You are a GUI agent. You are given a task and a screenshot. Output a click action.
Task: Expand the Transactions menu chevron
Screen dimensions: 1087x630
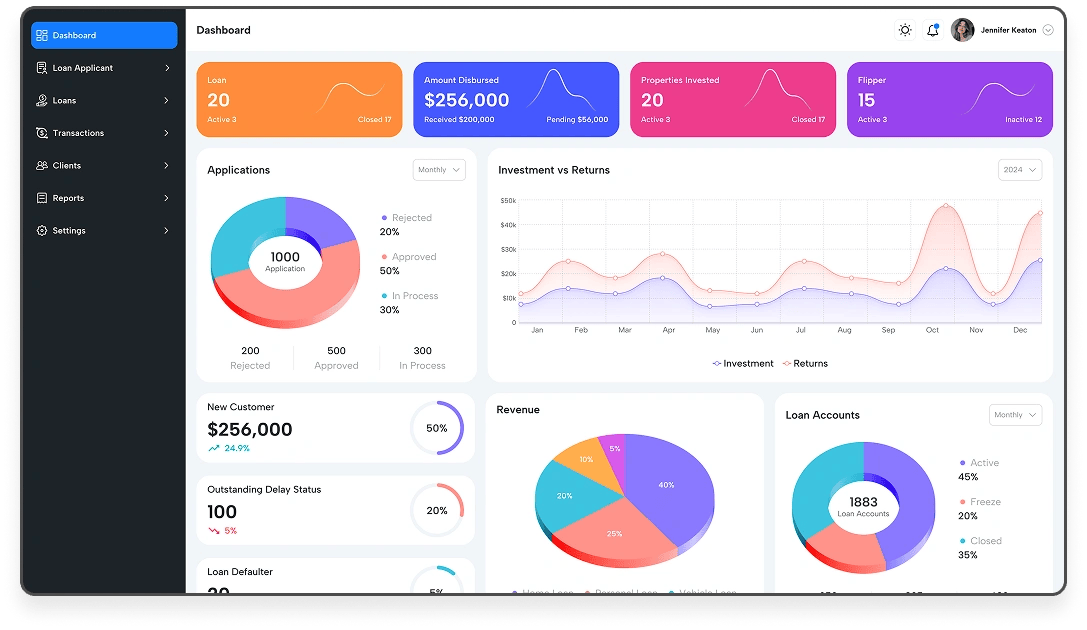click(x=166, y=133)
